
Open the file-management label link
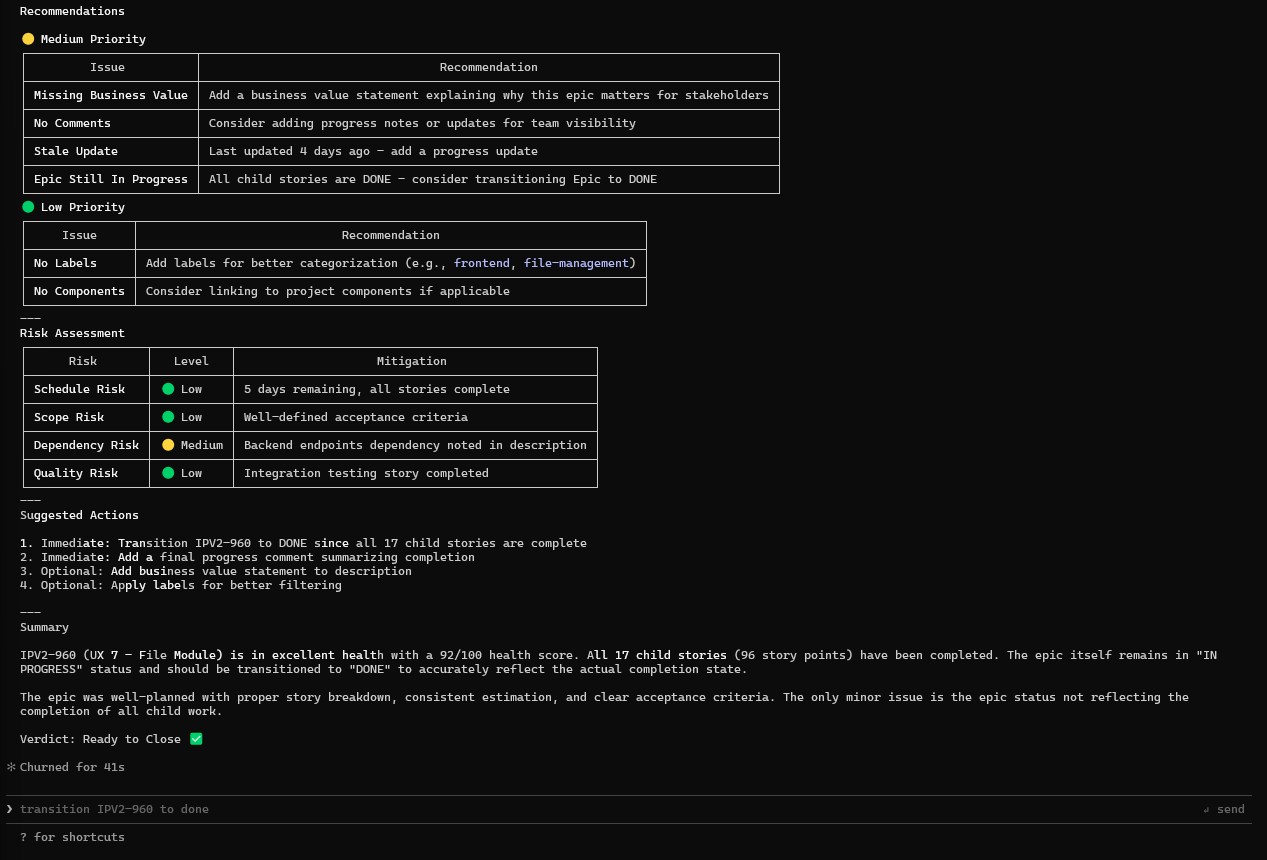[x=576, y=262]
